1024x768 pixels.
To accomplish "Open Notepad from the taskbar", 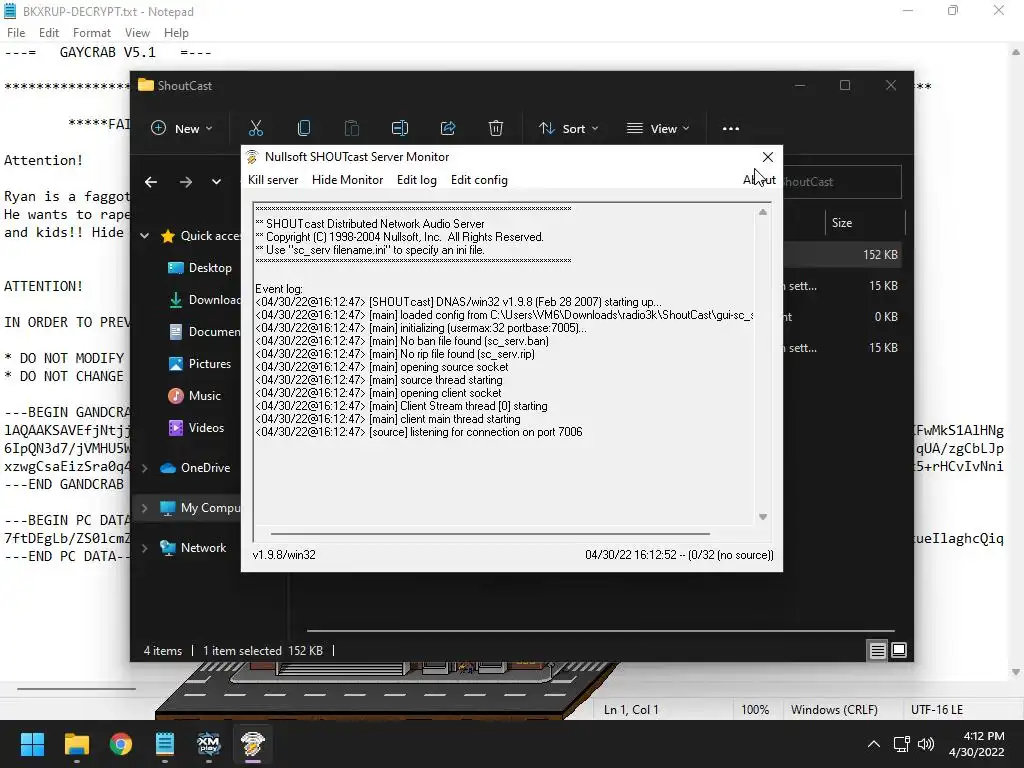I will [x=165, y=744].
